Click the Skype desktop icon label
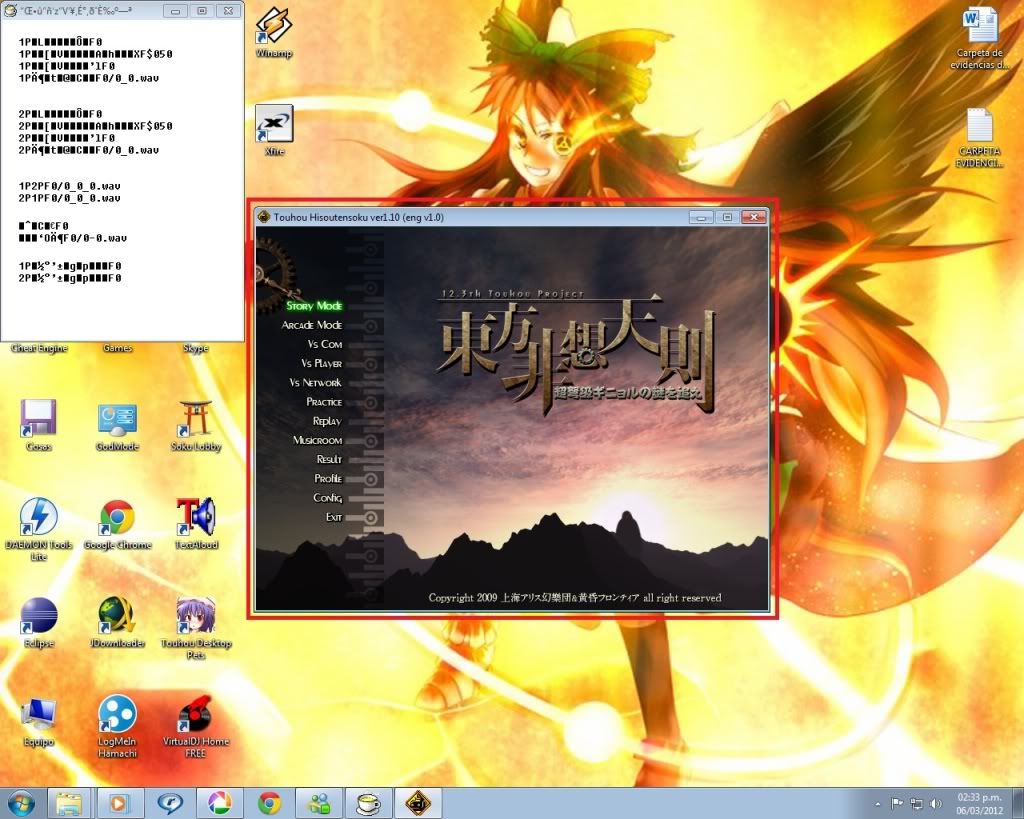 [x=196, y=348]
